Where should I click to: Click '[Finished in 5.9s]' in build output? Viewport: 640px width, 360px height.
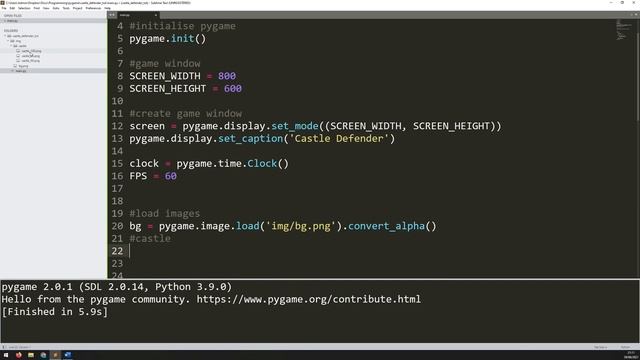55,312
